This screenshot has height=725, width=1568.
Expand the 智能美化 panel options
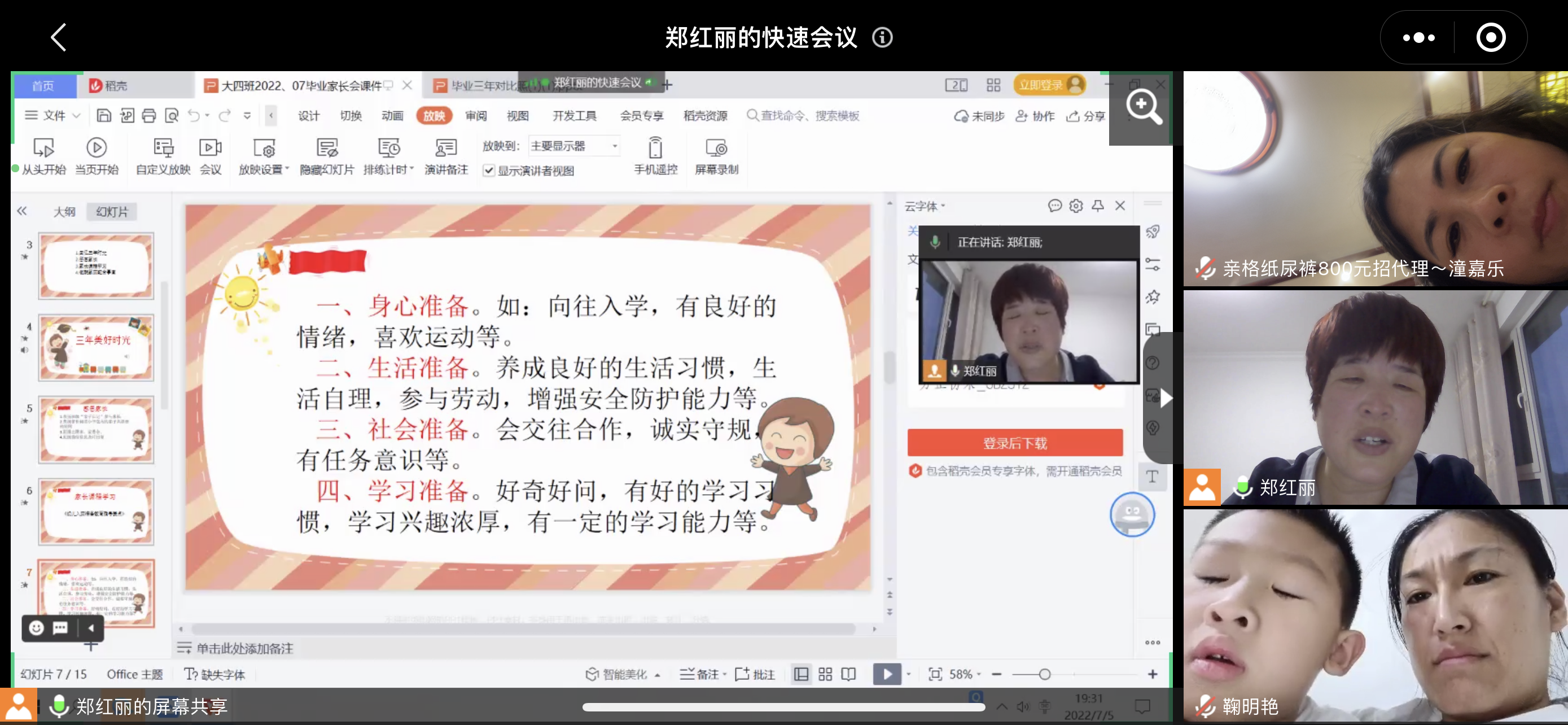point(623,674)
